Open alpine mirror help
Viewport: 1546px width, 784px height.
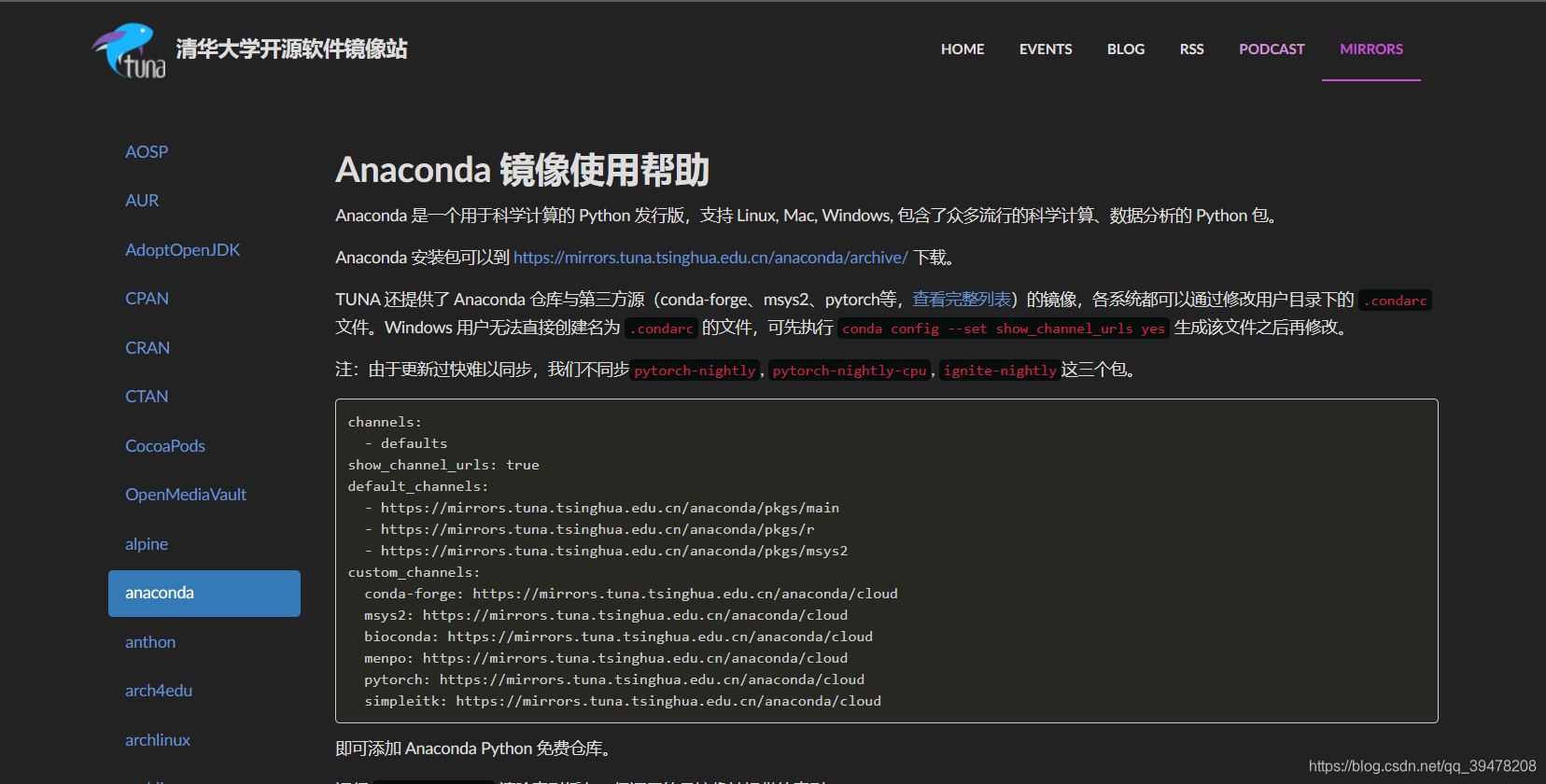pyautogui.click(x=147, y=544)
